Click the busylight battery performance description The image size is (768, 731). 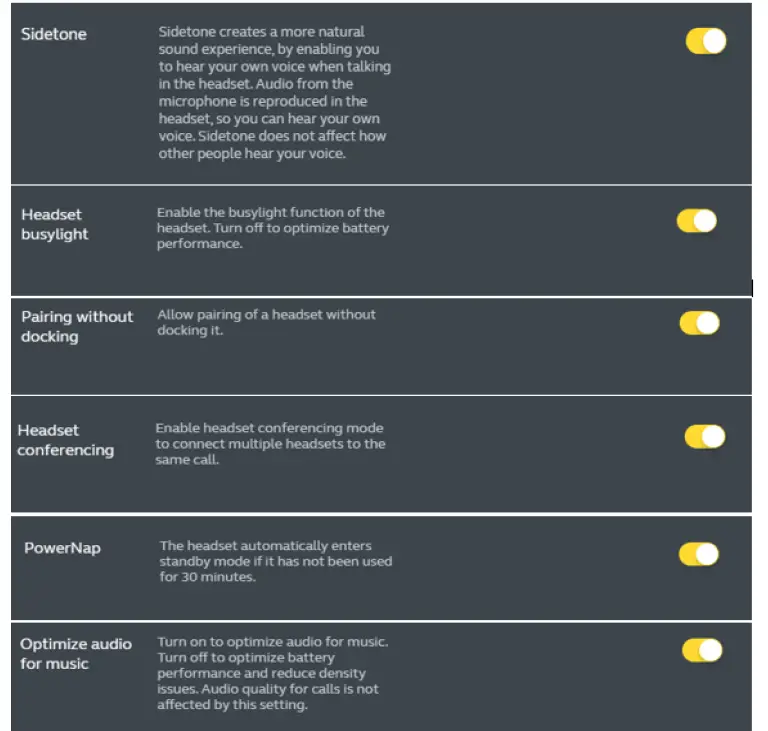[x=271, y=228]
